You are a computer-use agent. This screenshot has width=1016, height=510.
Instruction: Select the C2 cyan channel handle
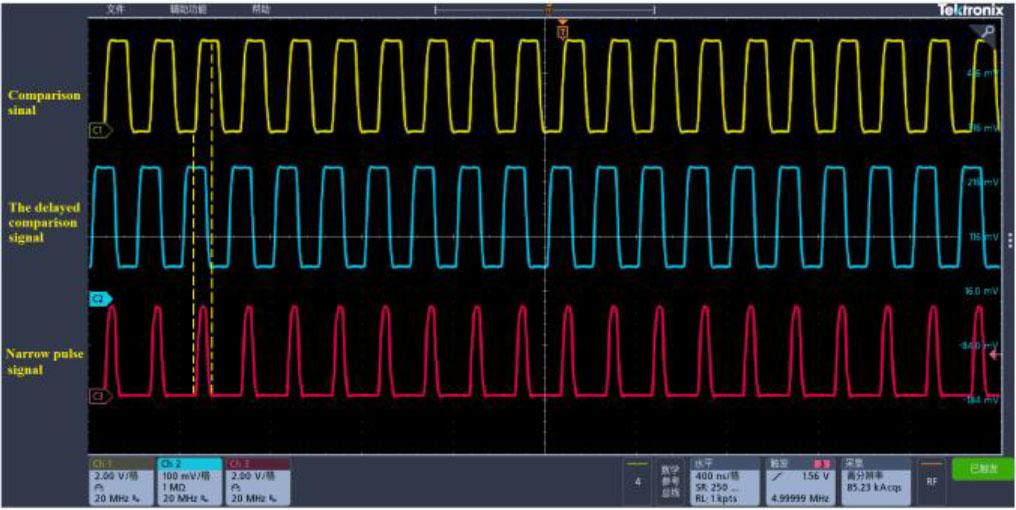click(99, 298)
